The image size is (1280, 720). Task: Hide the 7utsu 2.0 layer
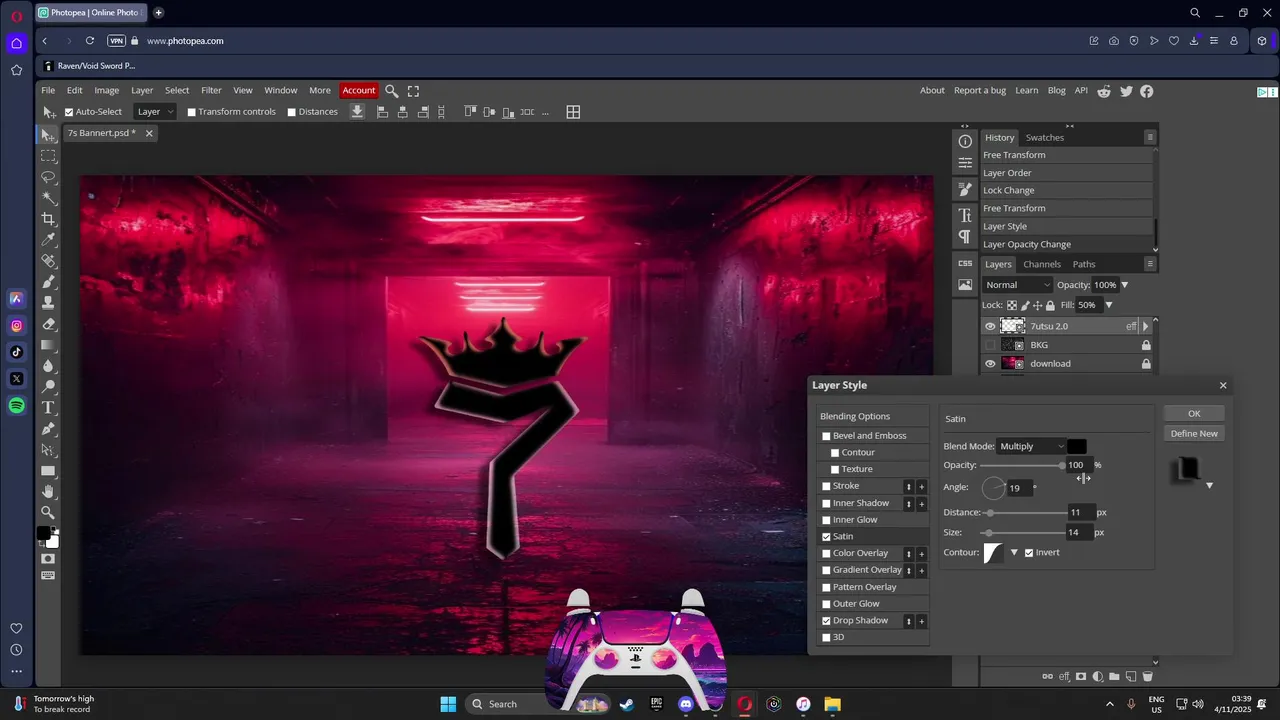(990, 326)
